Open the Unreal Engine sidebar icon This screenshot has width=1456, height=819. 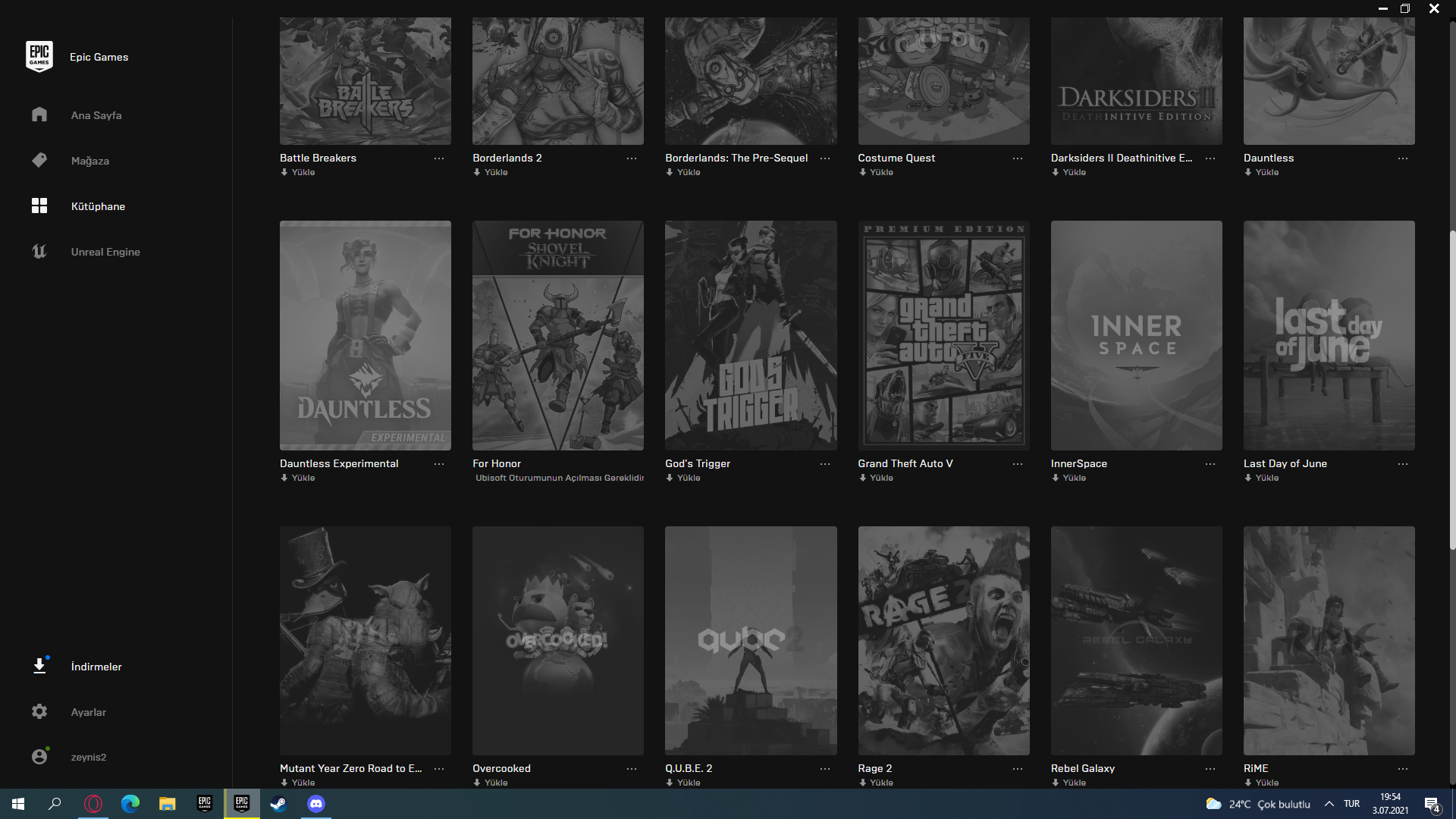click(x=39, y=251)
